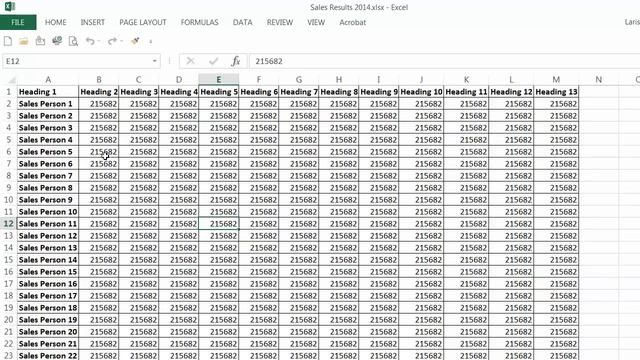640x360 pixels.
Task: Click empty cell N5
Action: (598, 140)
